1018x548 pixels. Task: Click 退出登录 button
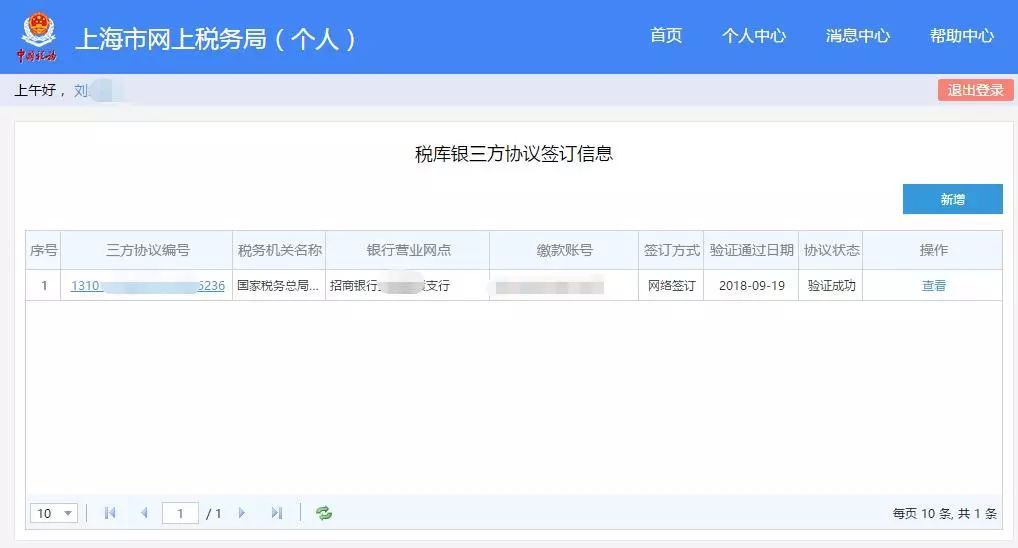975,90
